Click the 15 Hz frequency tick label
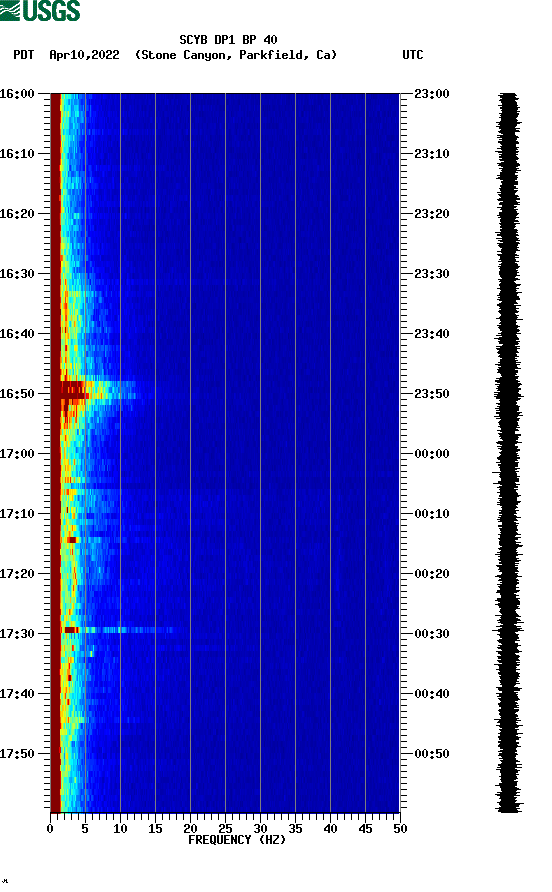 (x=155, y=829)
